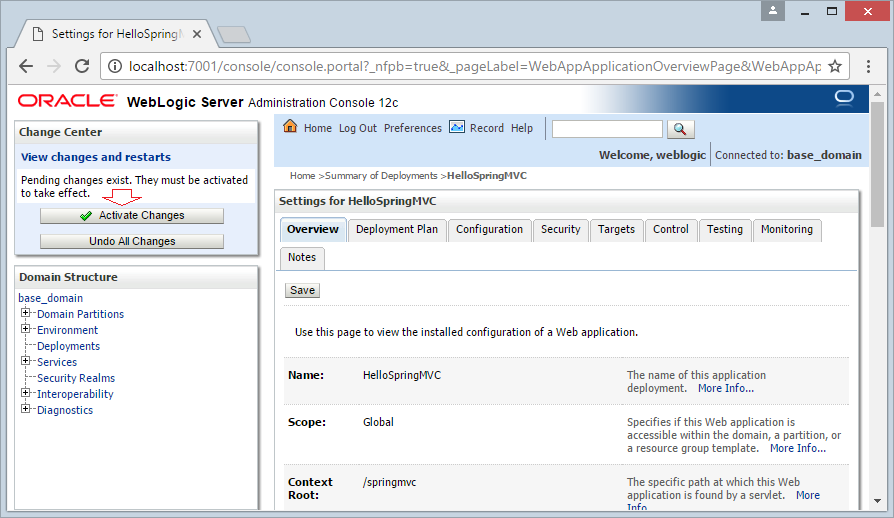Open Chrome three-dot menu
894x518 pixels.
pyautogui.click(x=868, y=66)
